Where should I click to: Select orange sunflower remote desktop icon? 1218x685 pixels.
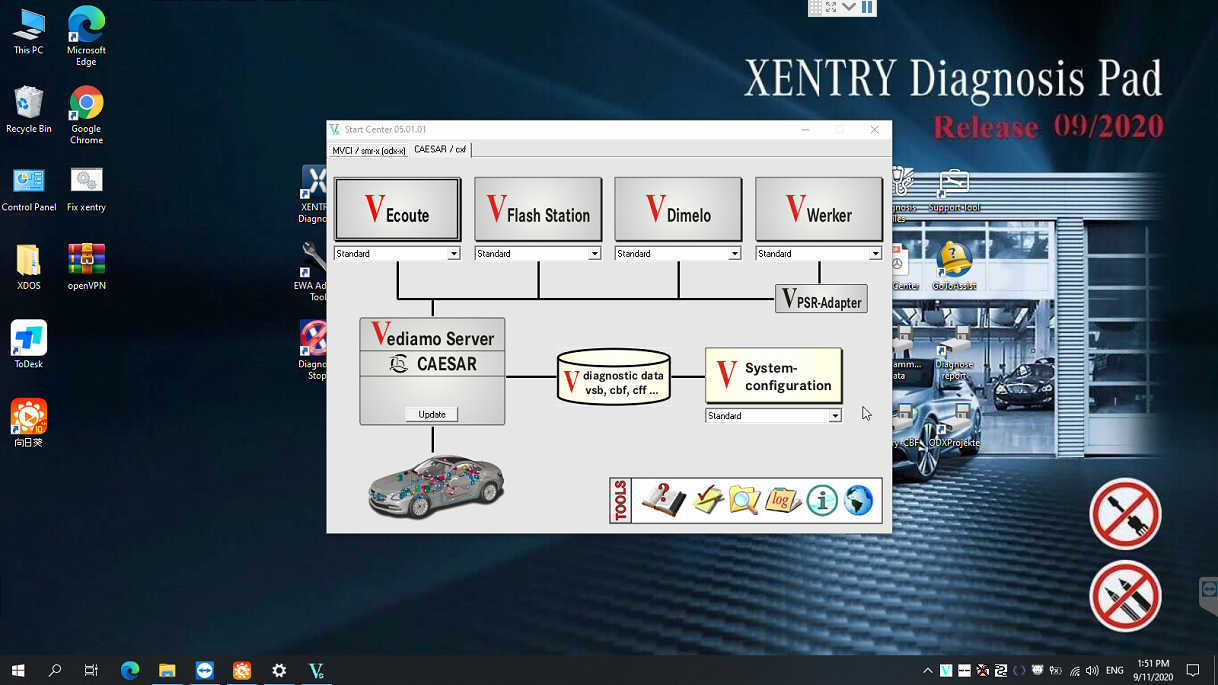(x=29, y=423)
